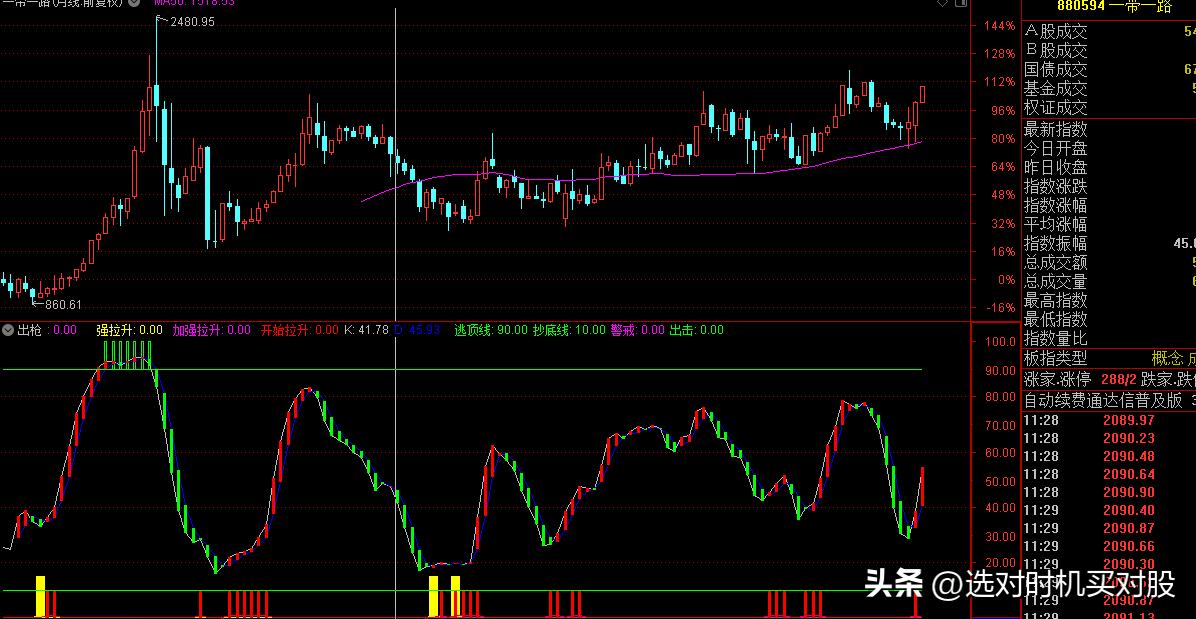Viewport: 1196px width, 619px height.
Task: Select the tick row priced 2089.97
Action: click(1109, 420)
